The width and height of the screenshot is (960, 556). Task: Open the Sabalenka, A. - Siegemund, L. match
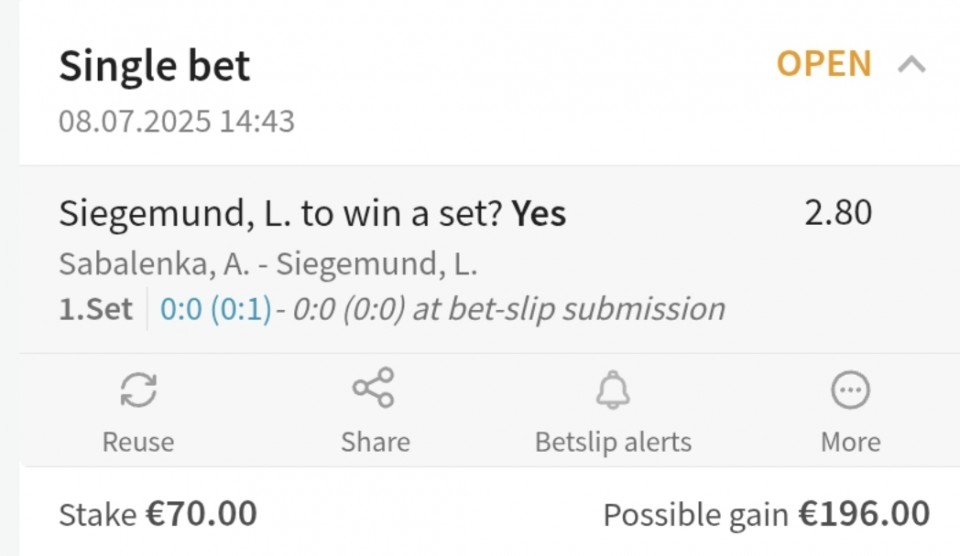268,265
